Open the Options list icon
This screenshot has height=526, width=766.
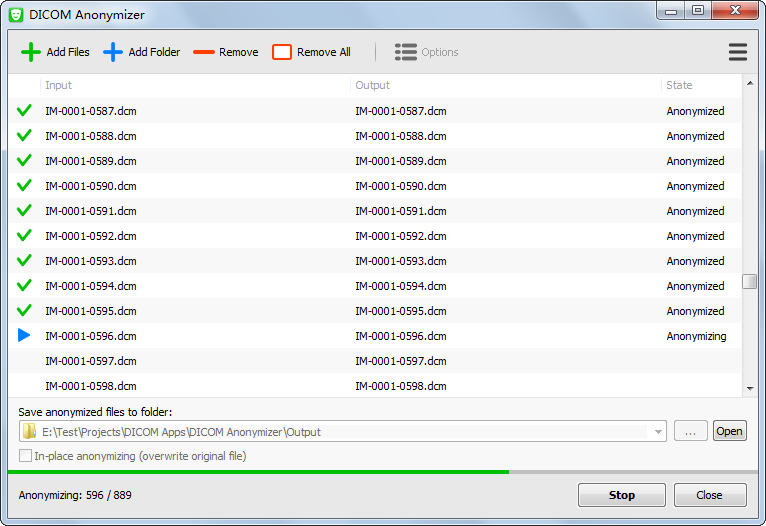[405, 52]
